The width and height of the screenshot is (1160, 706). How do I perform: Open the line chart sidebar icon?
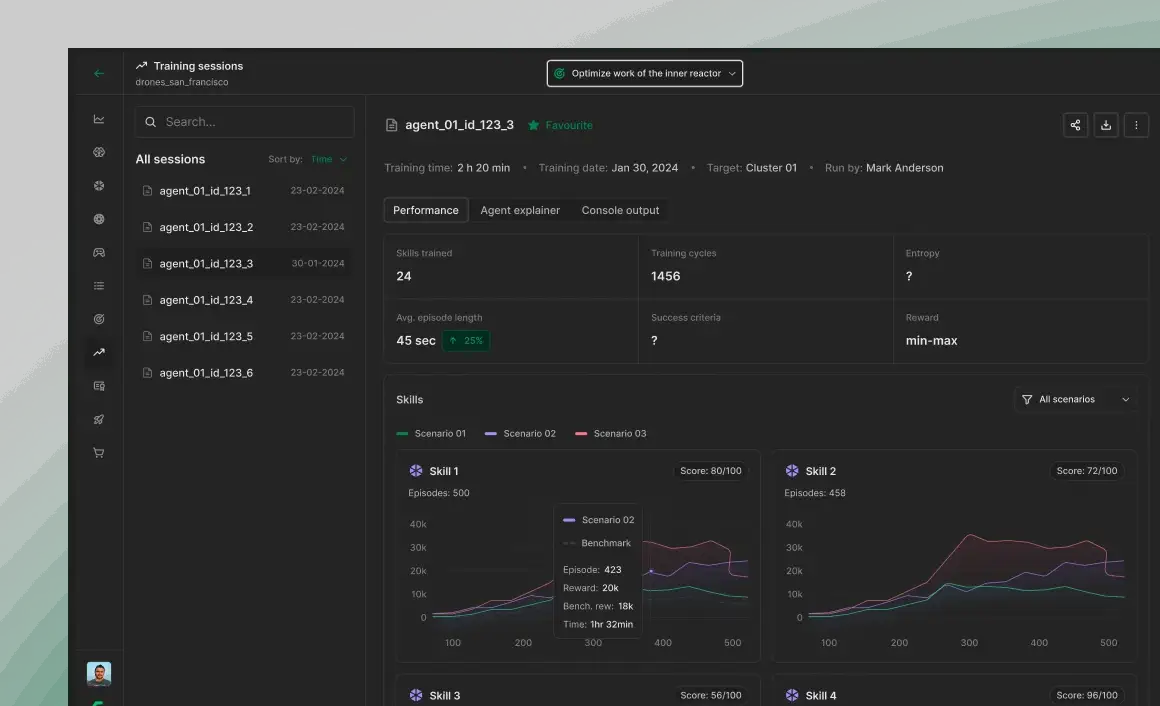point(98,119)
